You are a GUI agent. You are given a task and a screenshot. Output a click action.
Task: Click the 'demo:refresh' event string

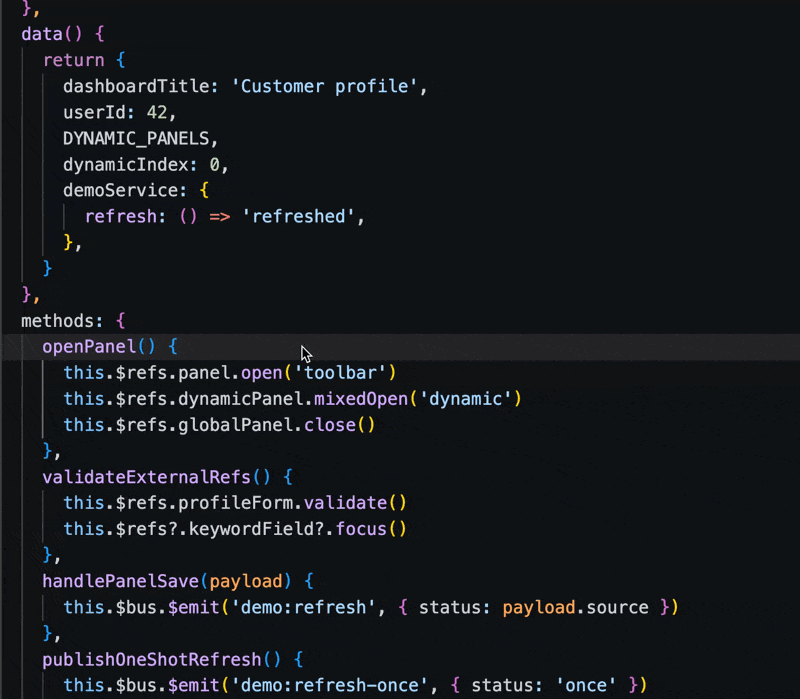pos(303,607)
